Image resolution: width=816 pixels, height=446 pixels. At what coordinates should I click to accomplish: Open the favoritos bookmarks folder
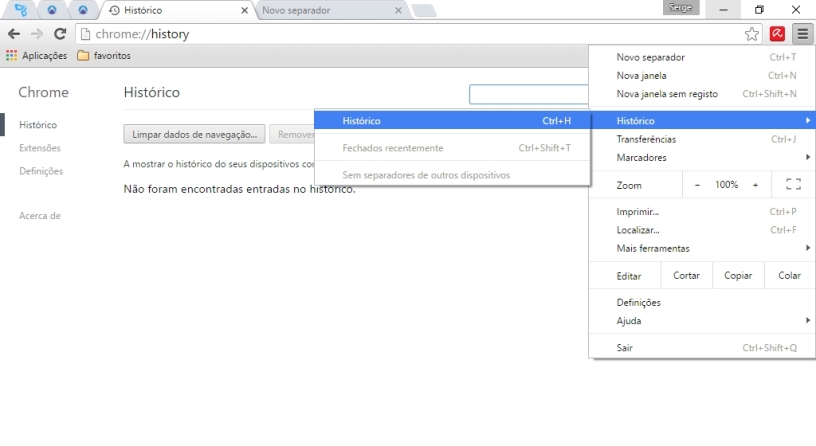tap(104, 56)
